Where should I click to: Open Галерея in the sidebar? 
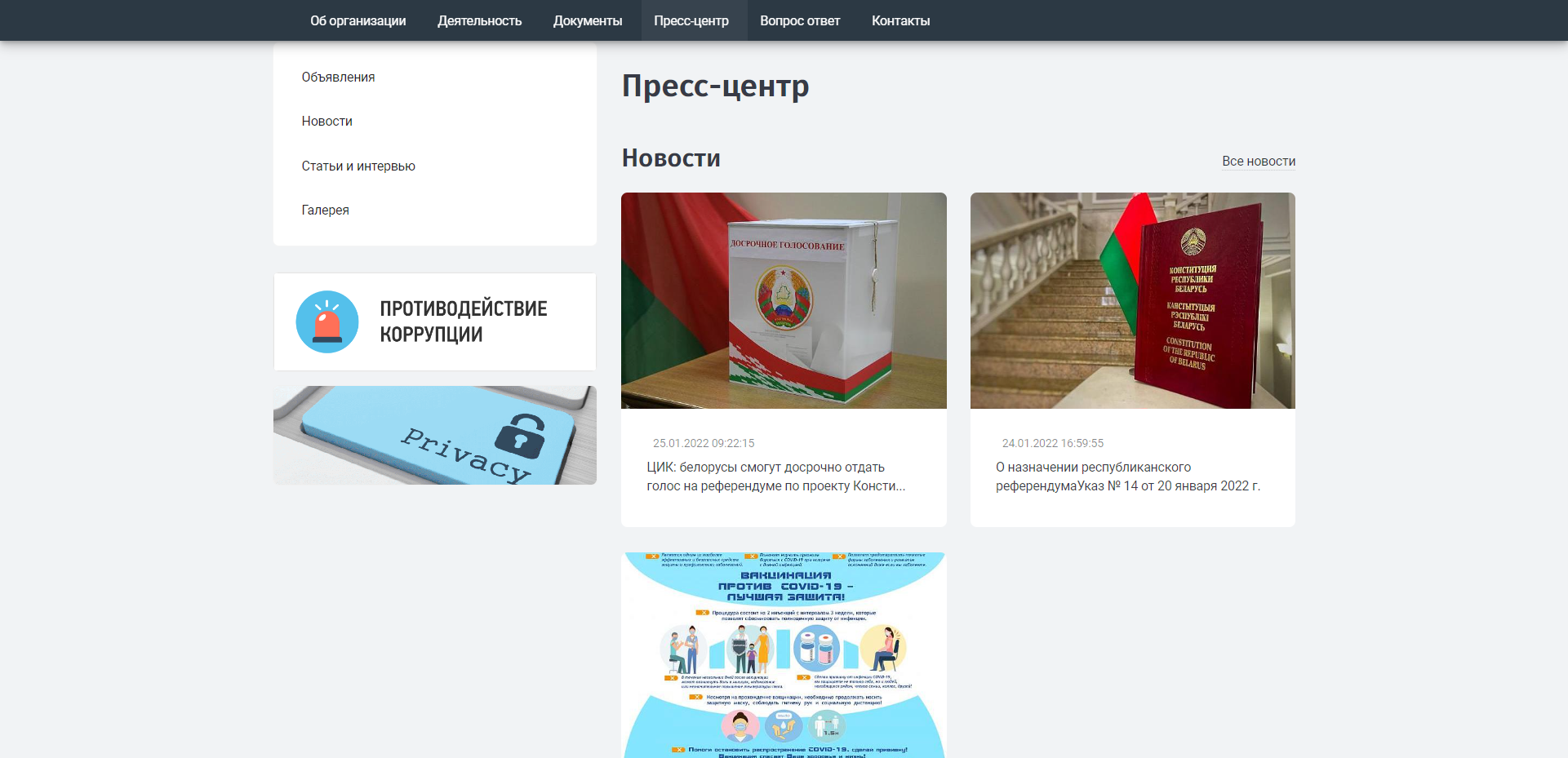point(325,210)
